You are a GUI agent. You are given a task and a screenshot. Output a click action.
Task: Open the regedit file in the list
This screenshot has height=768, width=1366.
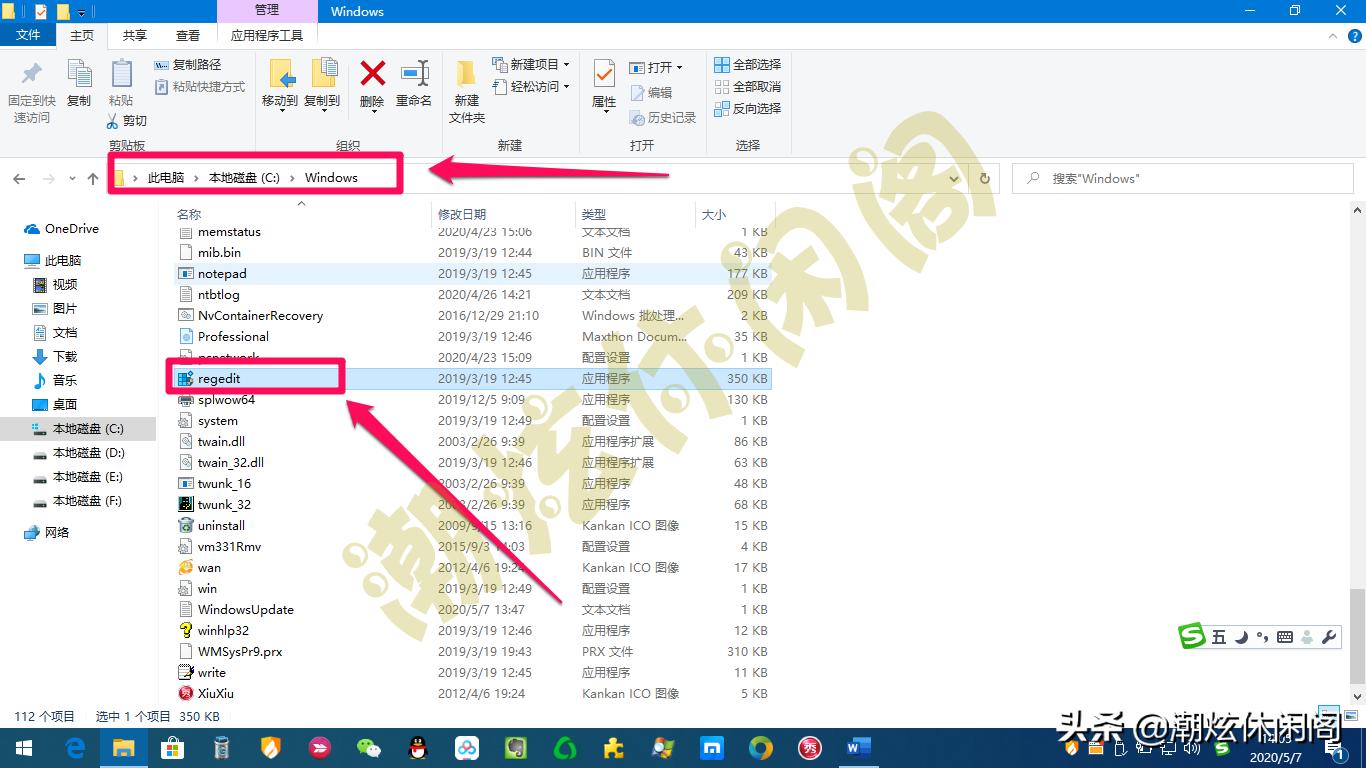[219, 378]
